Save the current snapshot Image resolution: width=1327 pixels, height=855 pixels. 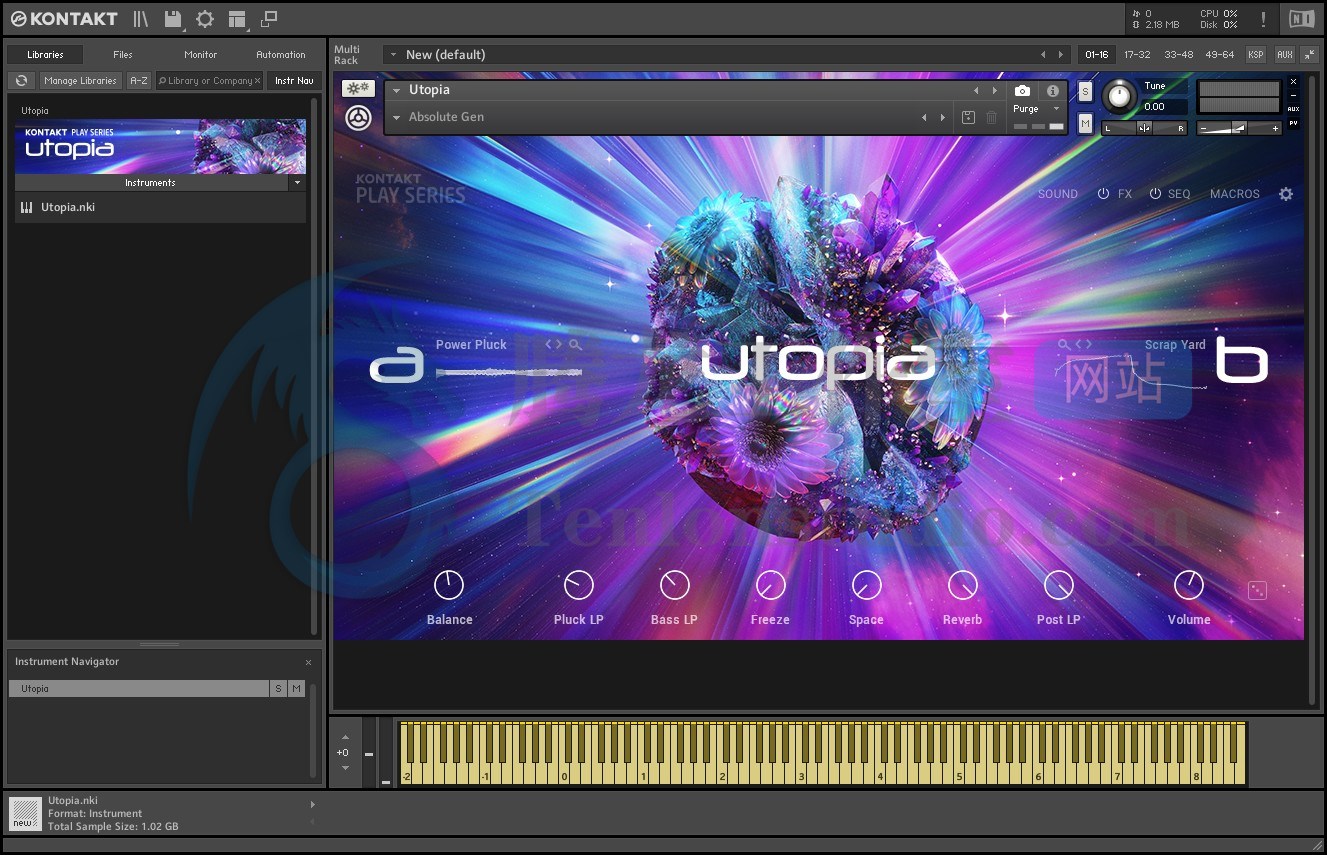click(968, 118)
